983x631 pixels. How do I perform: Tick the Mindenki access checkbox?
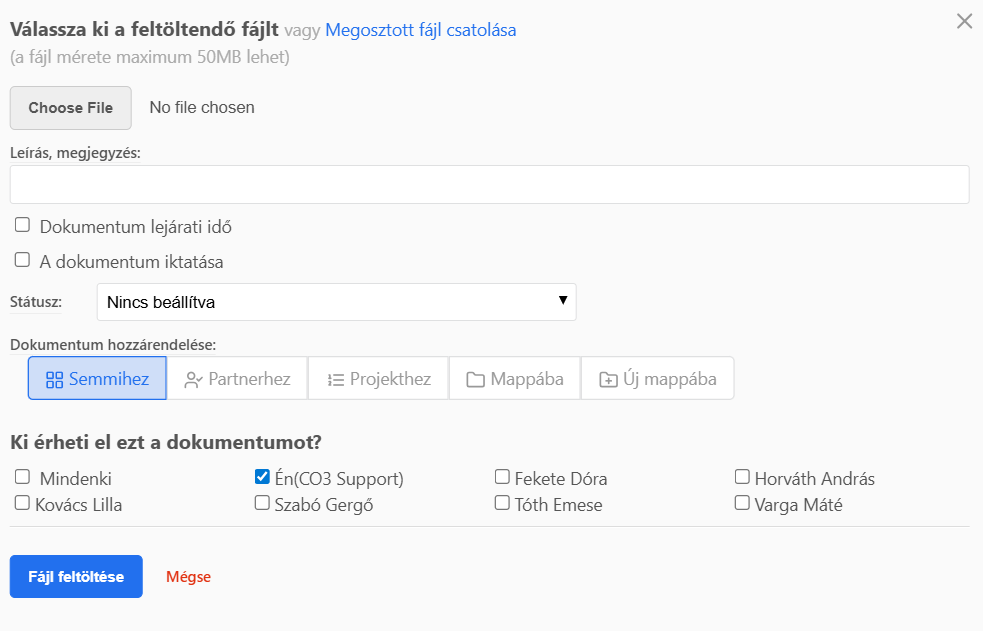pos(22,477)
